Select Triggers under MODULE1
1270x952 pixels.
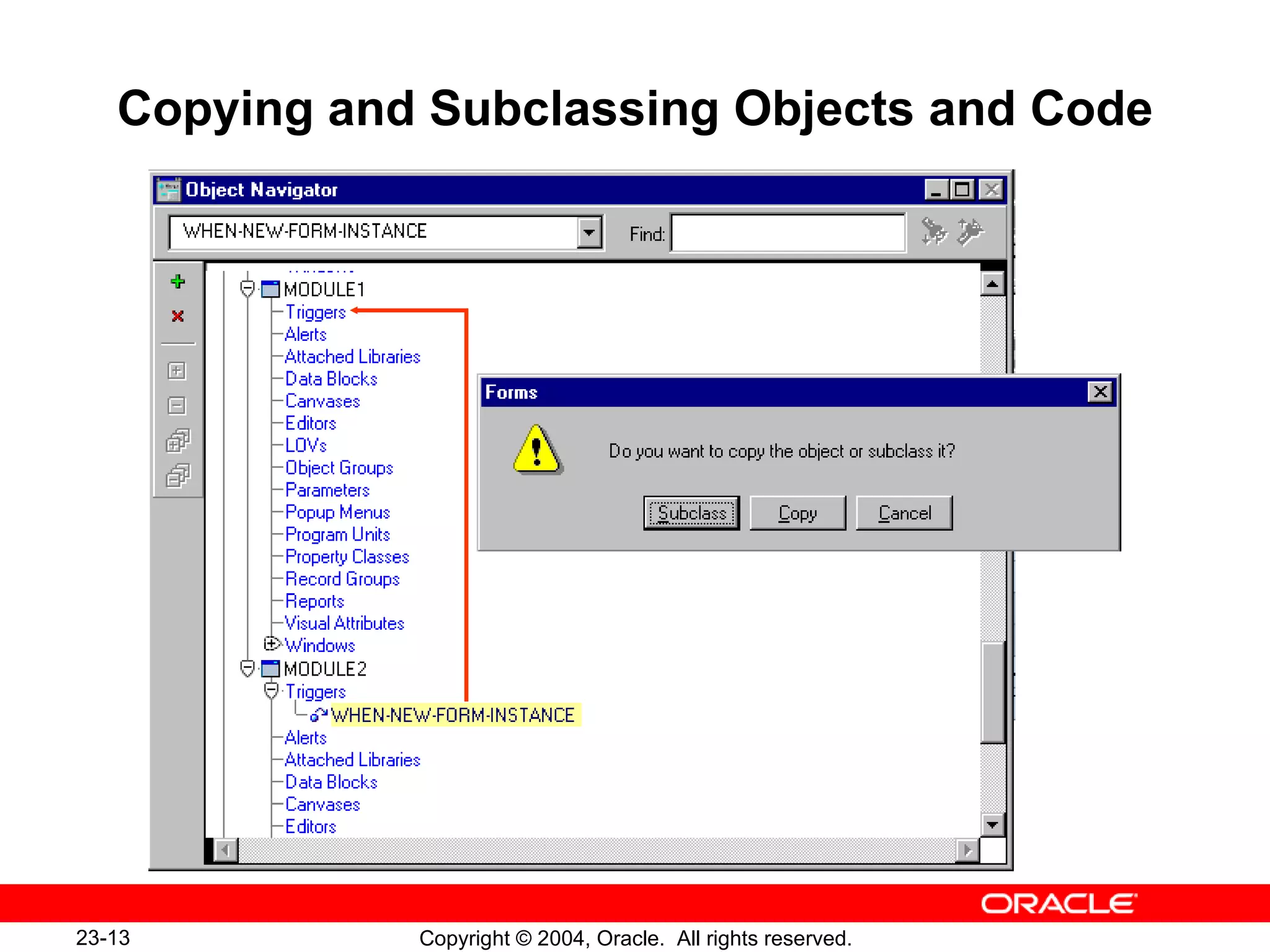click(x=315, y=312)
